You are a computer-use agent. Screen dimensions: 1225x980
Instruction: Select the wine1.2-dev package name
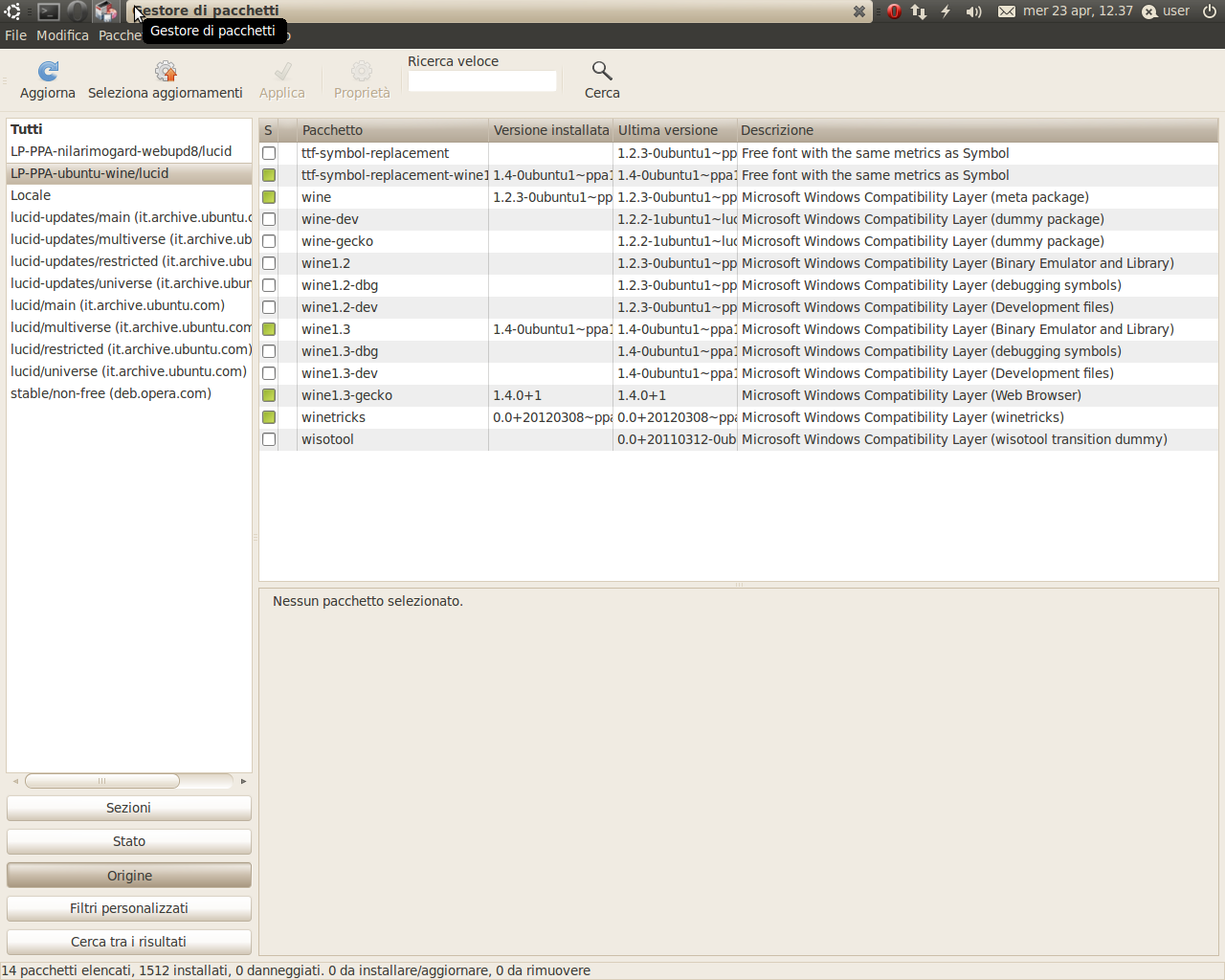point(340,307)
